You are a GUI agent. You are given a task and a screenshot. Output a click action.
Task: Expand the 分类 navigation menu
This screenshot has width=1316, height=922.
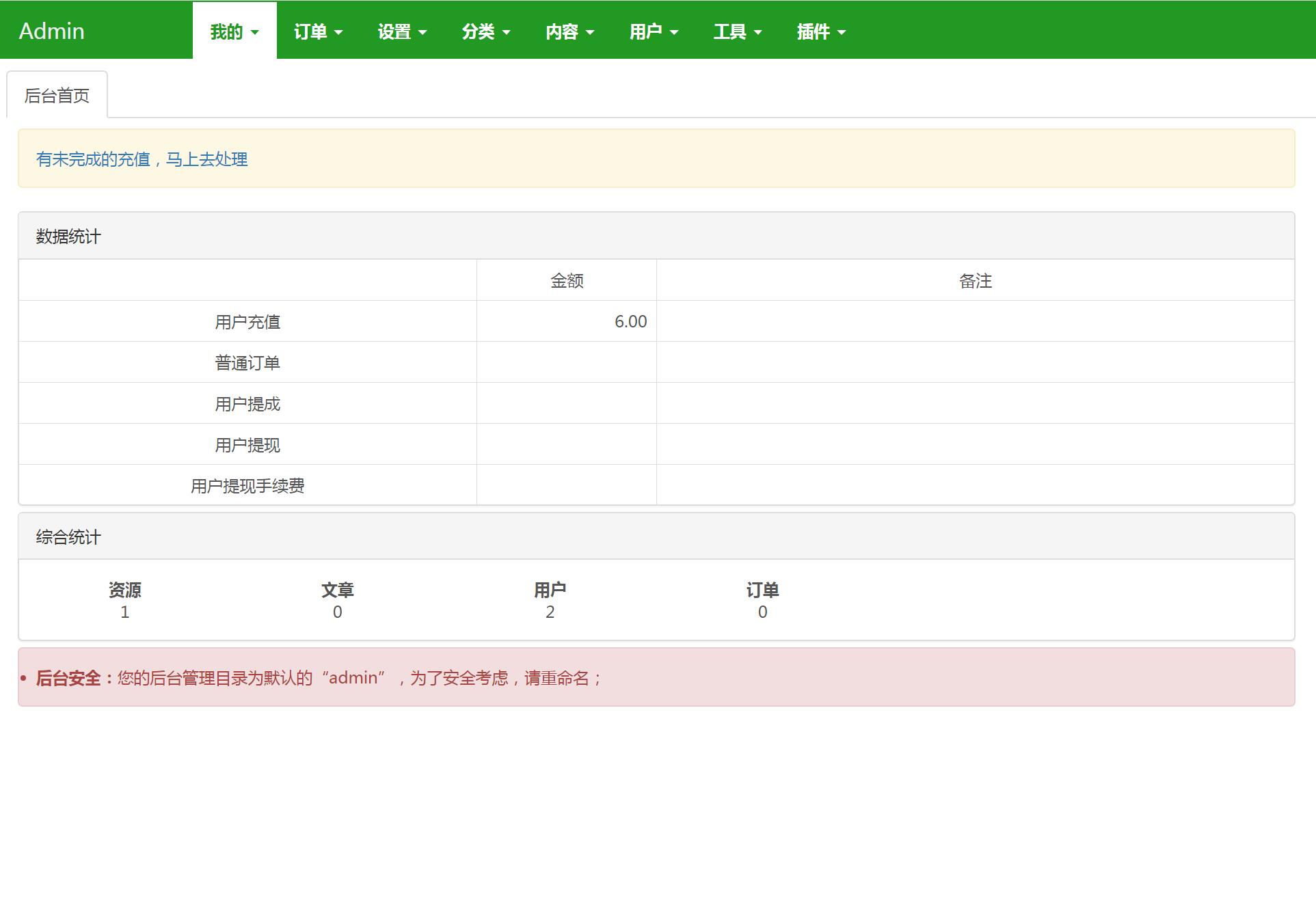click(x=486, y=31)
